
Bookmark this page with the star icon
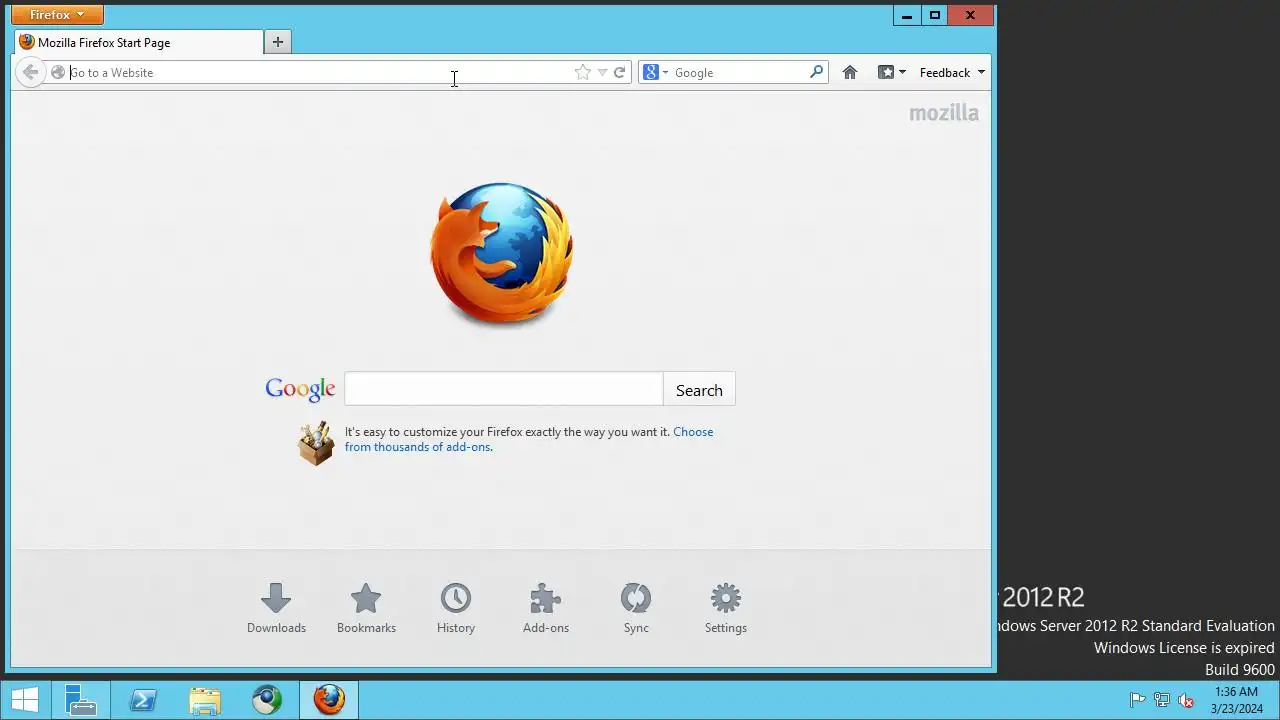point(583,72)
